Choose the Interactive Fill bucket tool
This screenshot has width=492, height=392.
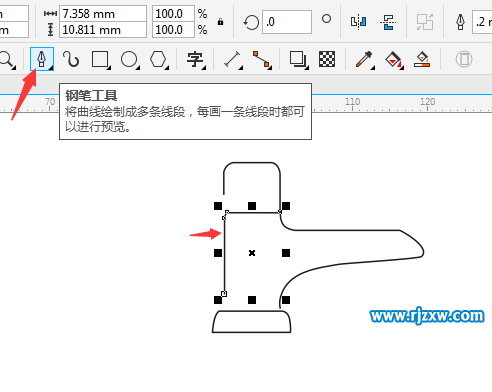394,60
